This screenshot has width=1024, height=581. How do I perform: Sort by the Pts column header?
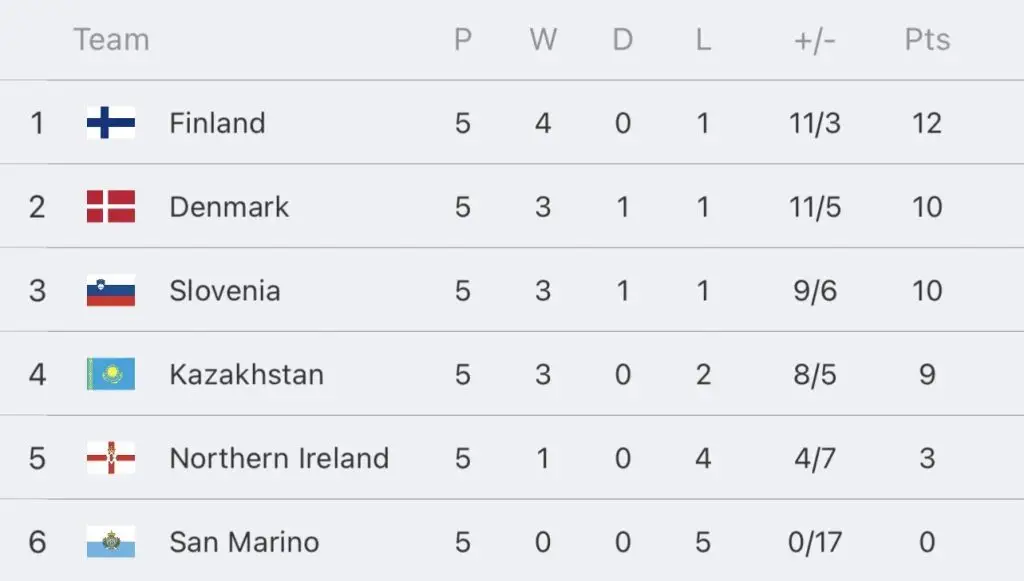[x=927, y=39]
